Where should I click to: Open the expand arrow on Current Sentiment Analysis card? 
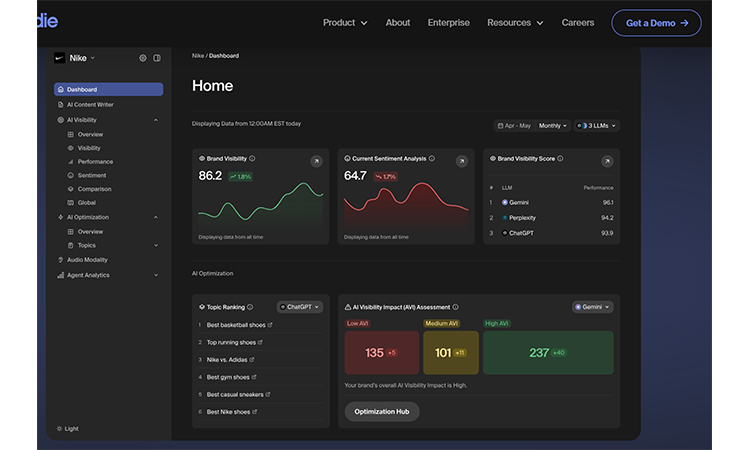click(462, 161)
